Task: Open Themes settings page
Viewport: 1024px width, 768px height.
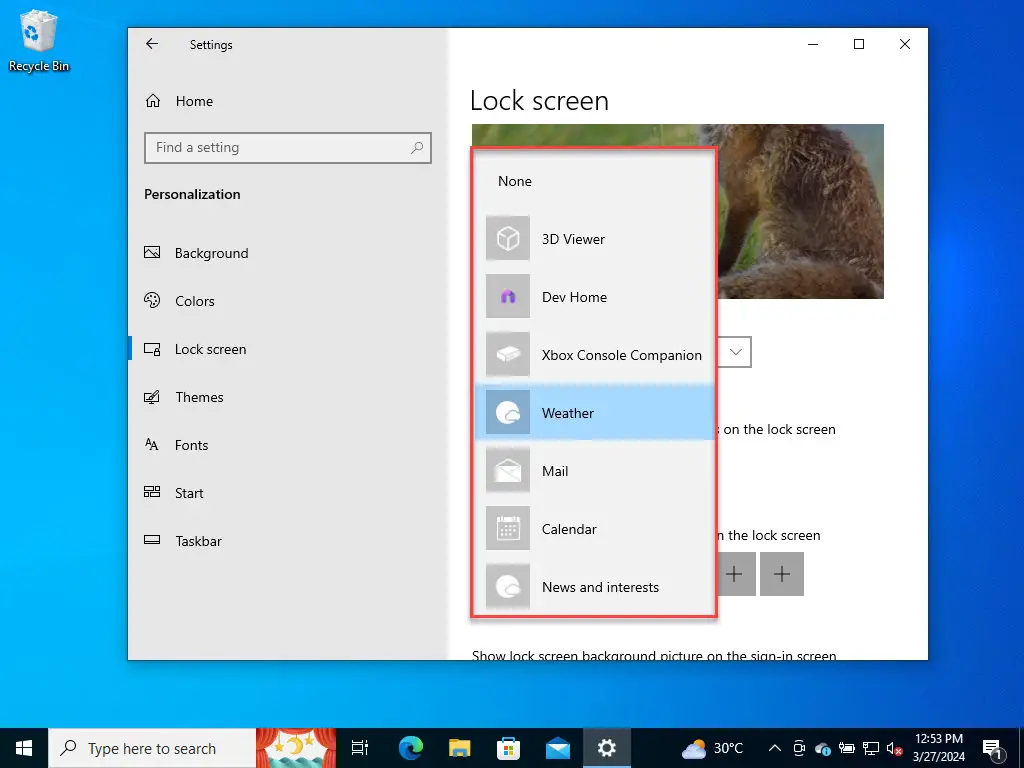Action: (287, 397)
